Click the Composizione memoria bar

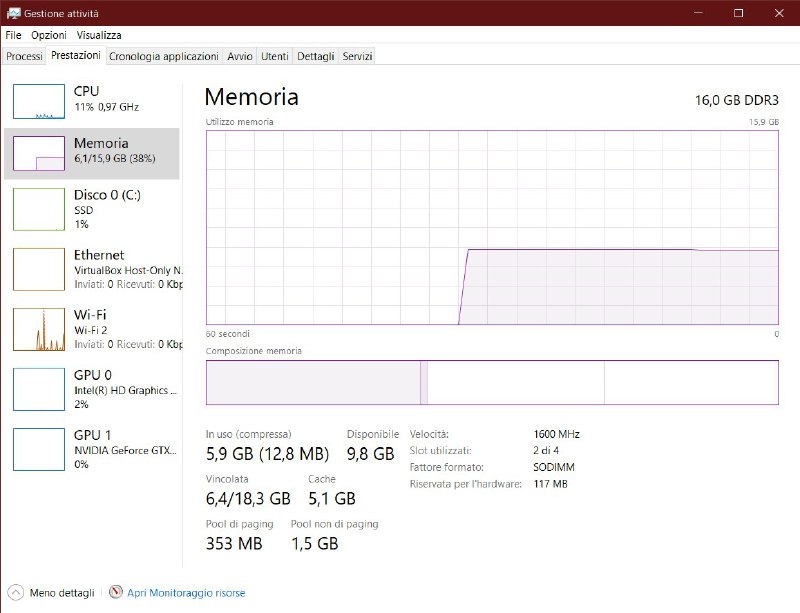point(491,382)
